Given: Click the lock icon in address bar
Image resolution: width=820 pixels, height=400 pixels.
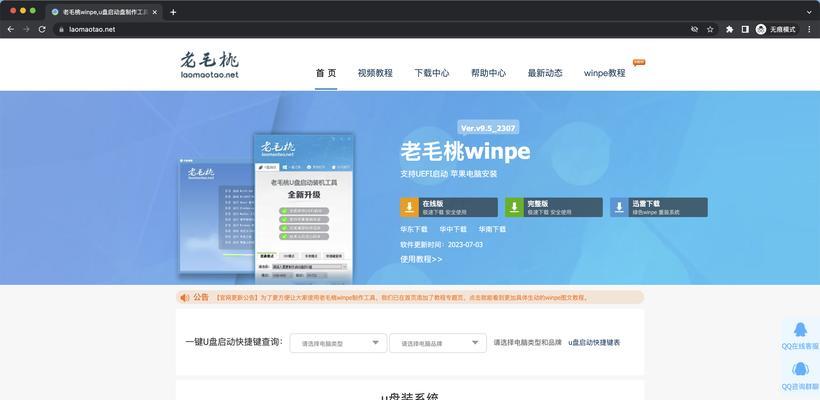Looking at the screenshot, I should [x=61, y=30].
